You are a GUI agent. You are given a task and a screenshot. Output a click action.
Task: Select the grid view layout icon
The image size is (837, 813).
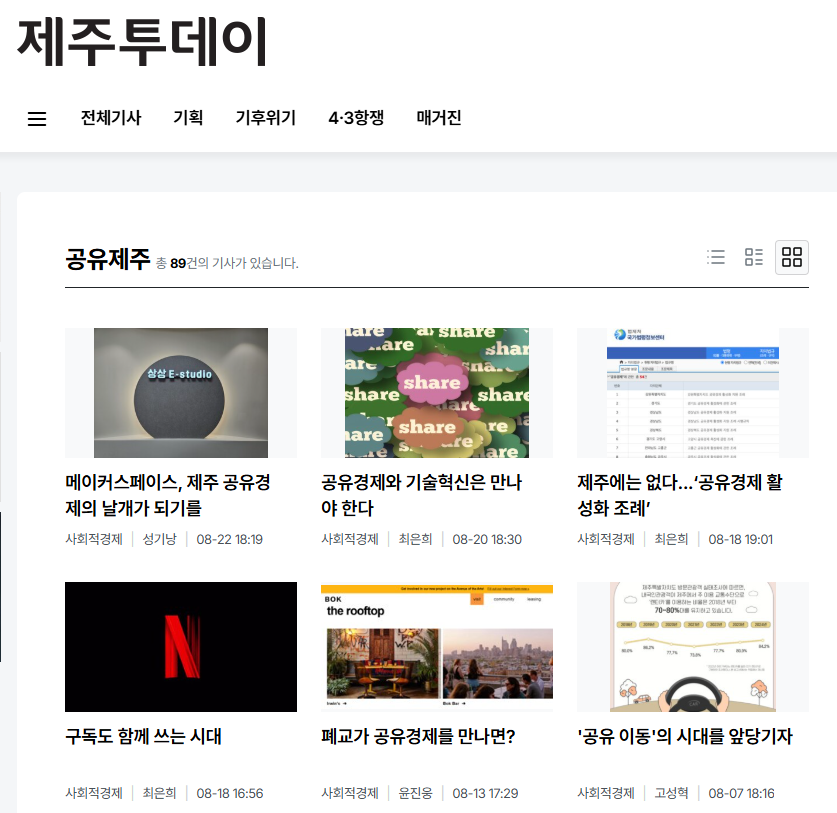(792, 257)
